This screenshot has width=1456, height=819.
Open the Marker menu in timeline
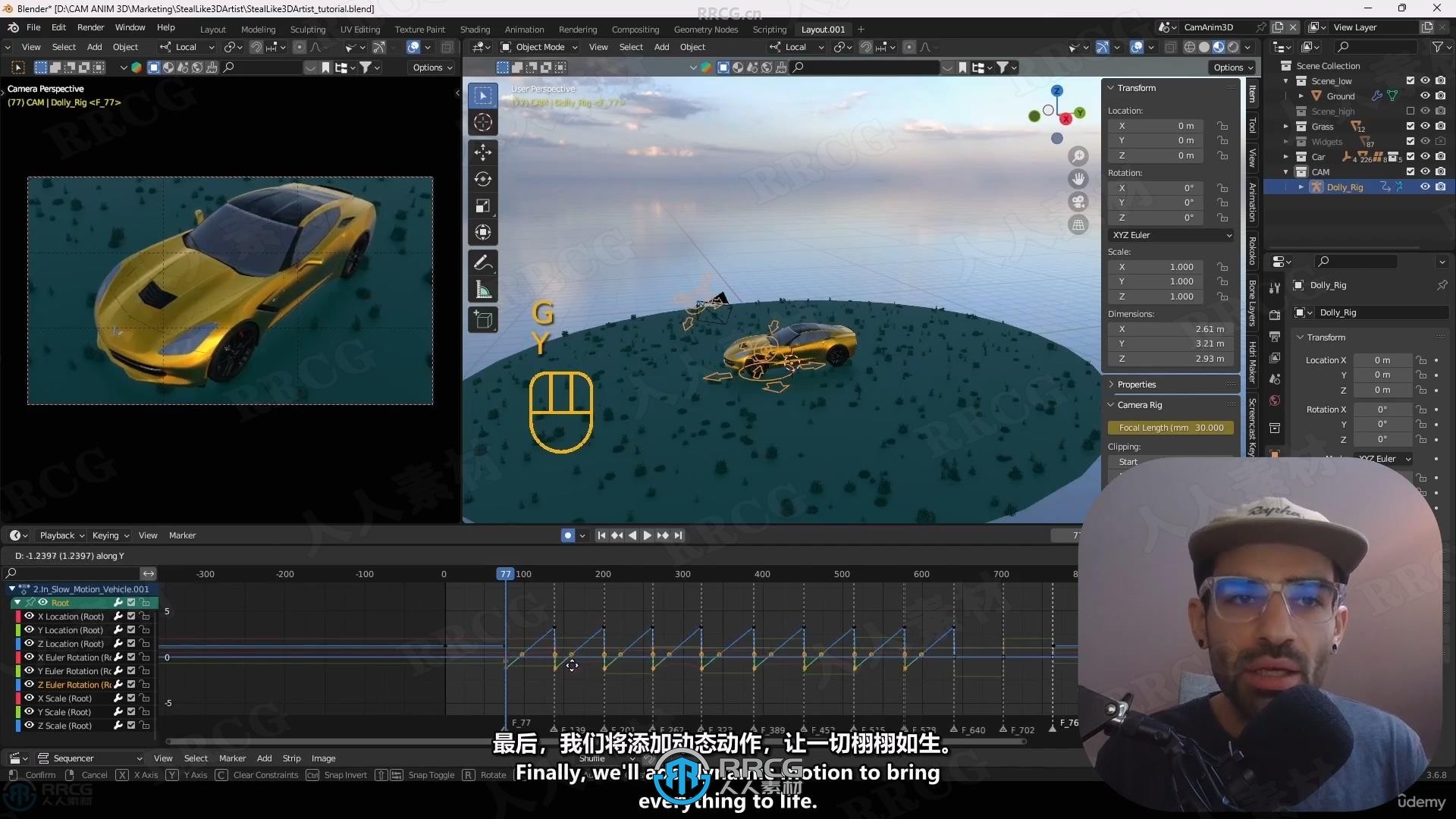(x=182, y=535)
